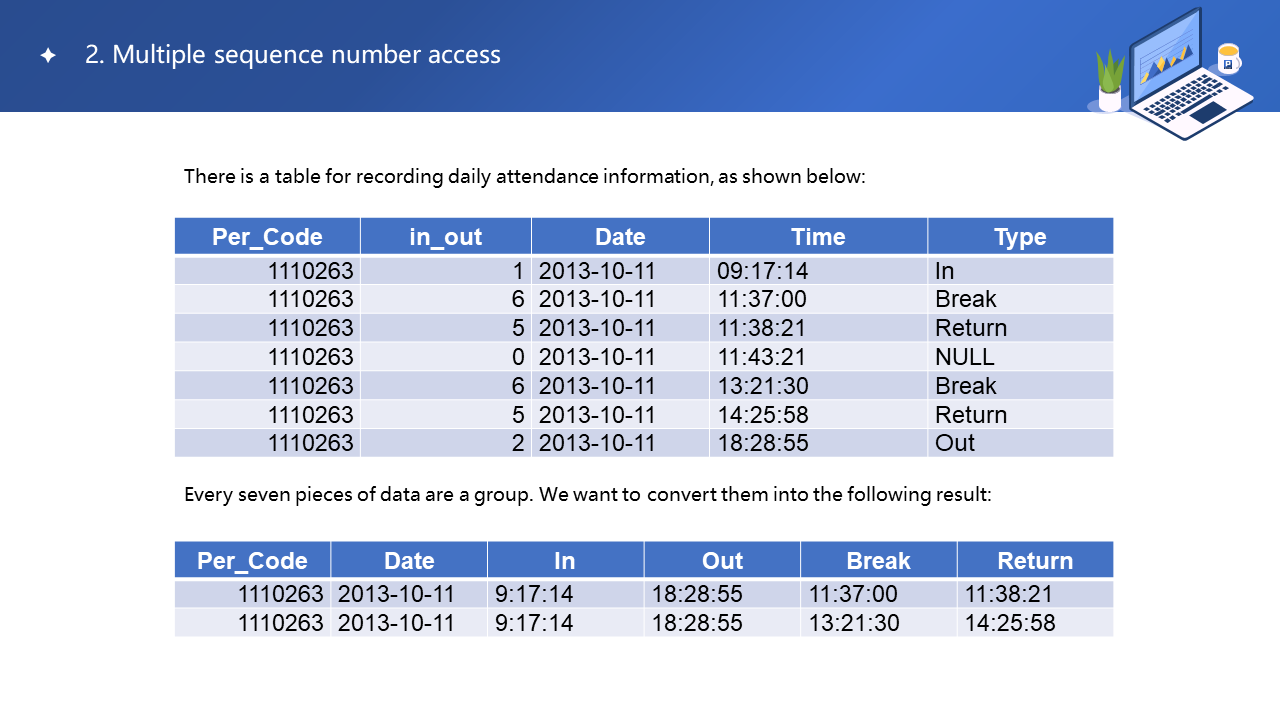Click the 13:21:30 cell in the result table
The height and width of the screenshot is (720, 1280).
tap(854, 623)
